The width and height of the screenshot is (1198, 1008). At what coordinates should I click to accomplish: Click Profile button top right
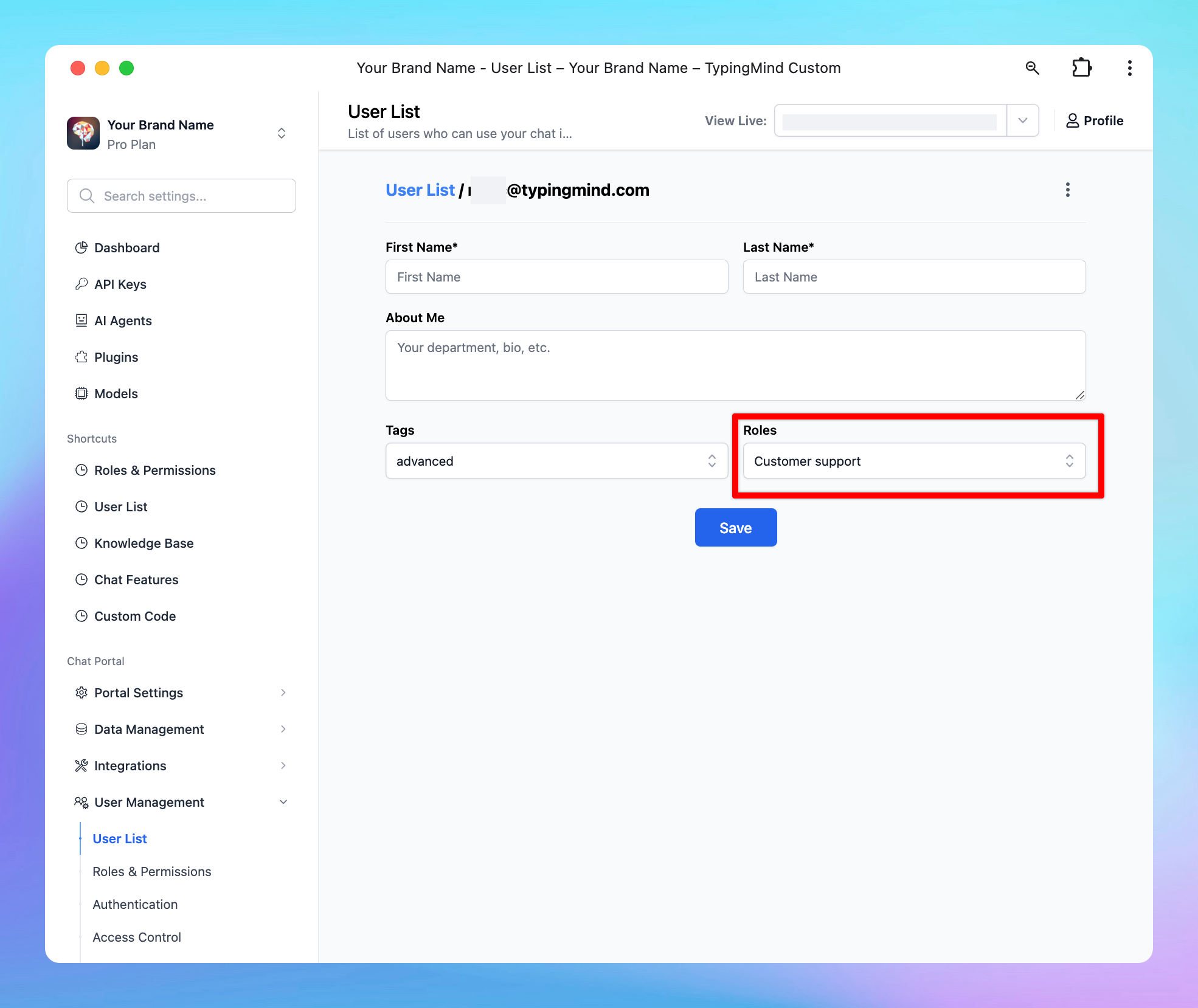[1094, 120]
